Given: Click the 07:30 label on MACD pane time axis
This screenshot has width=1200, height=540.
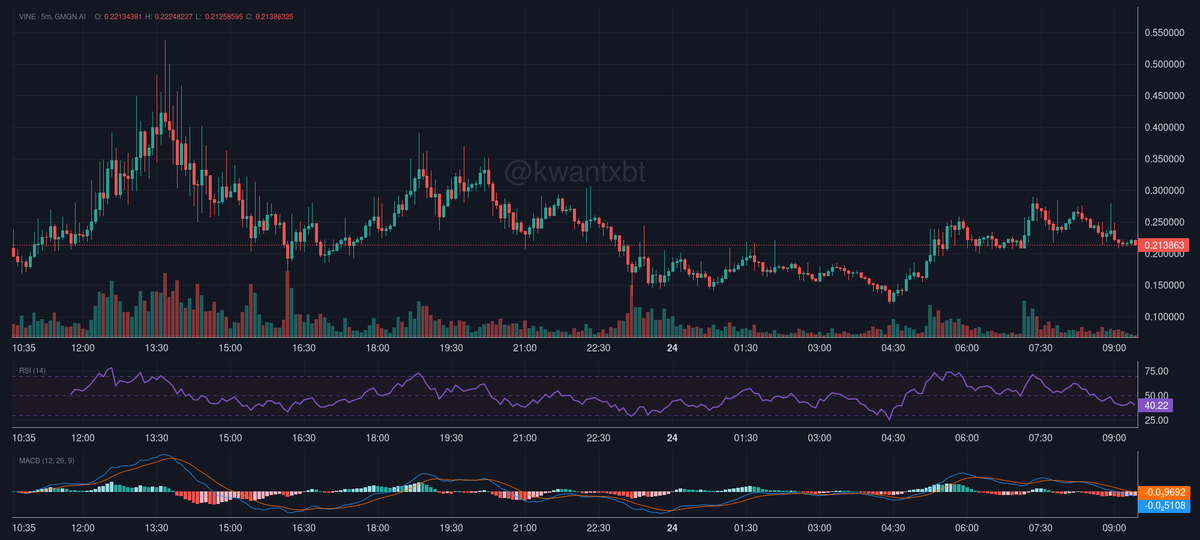Looking at the screenshot, I should tap(1040, 526).
